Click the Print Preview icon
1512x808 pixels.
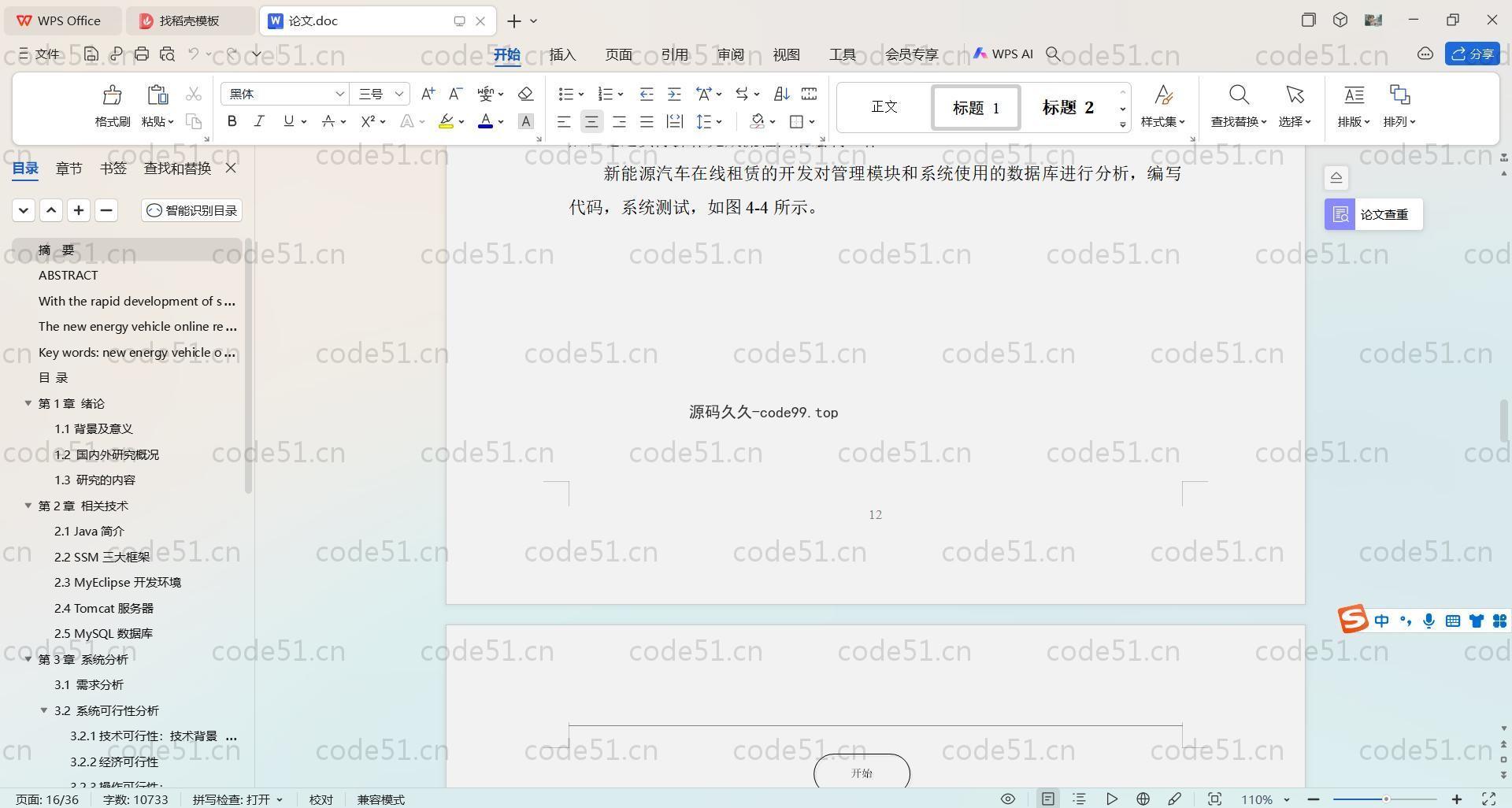(x=167, y=54)
